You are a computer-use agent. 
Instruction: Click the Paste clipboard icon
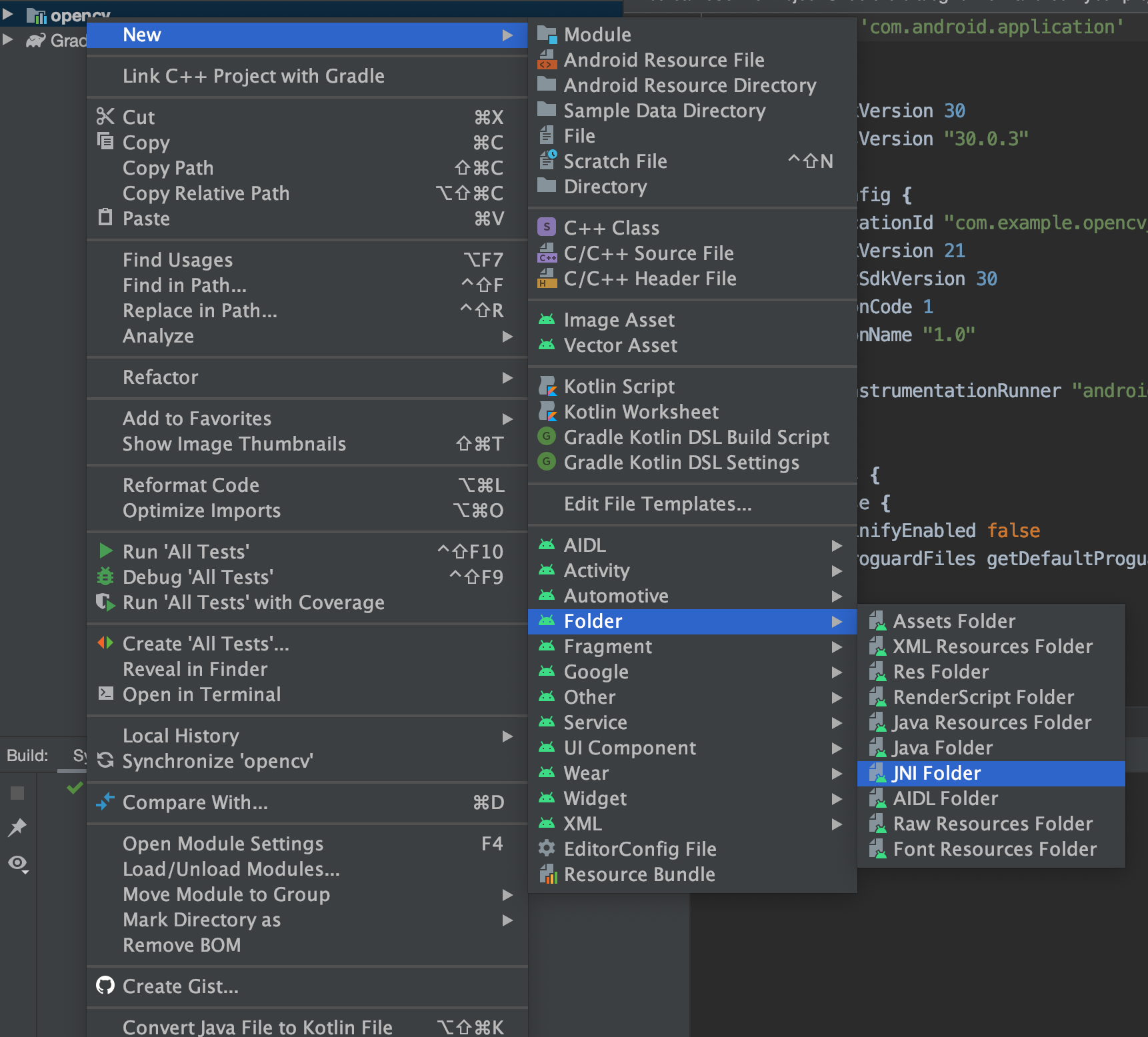tap(105, 217)
